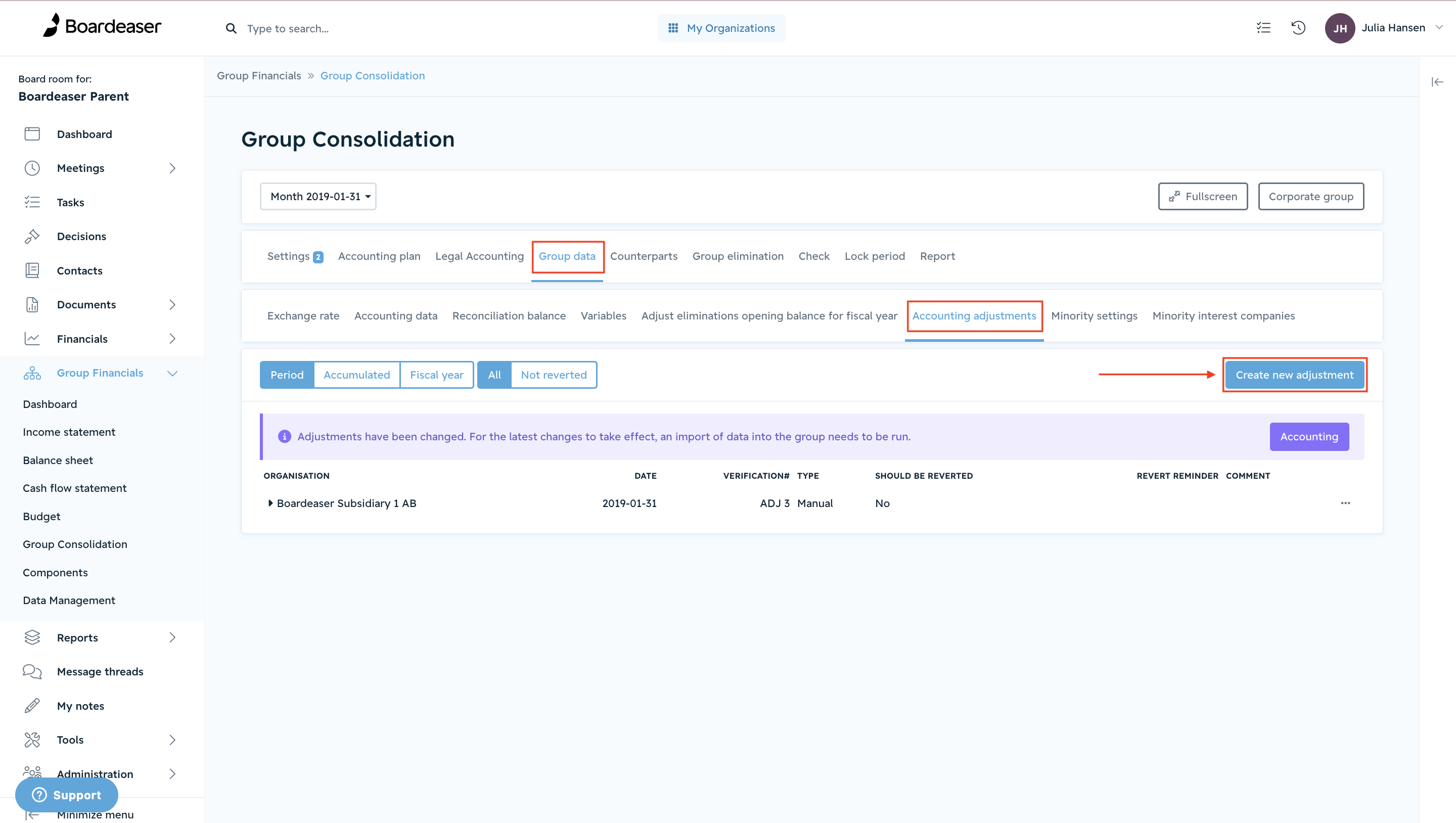The image size is (1456, 823).
Task: Switch to the Accounting plan tab
Action: [379, 256]
